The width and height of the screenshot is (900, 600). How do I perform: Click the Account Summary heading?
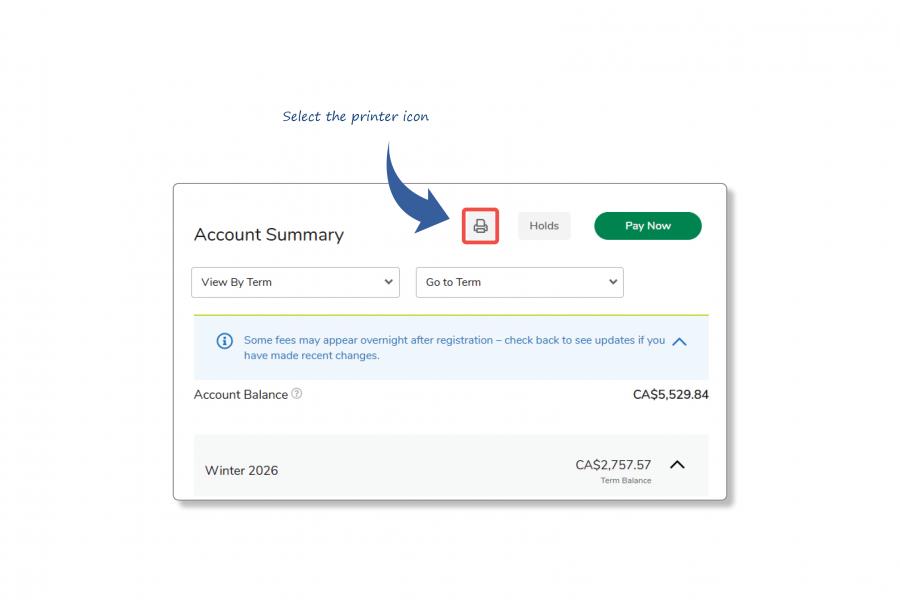269,234
